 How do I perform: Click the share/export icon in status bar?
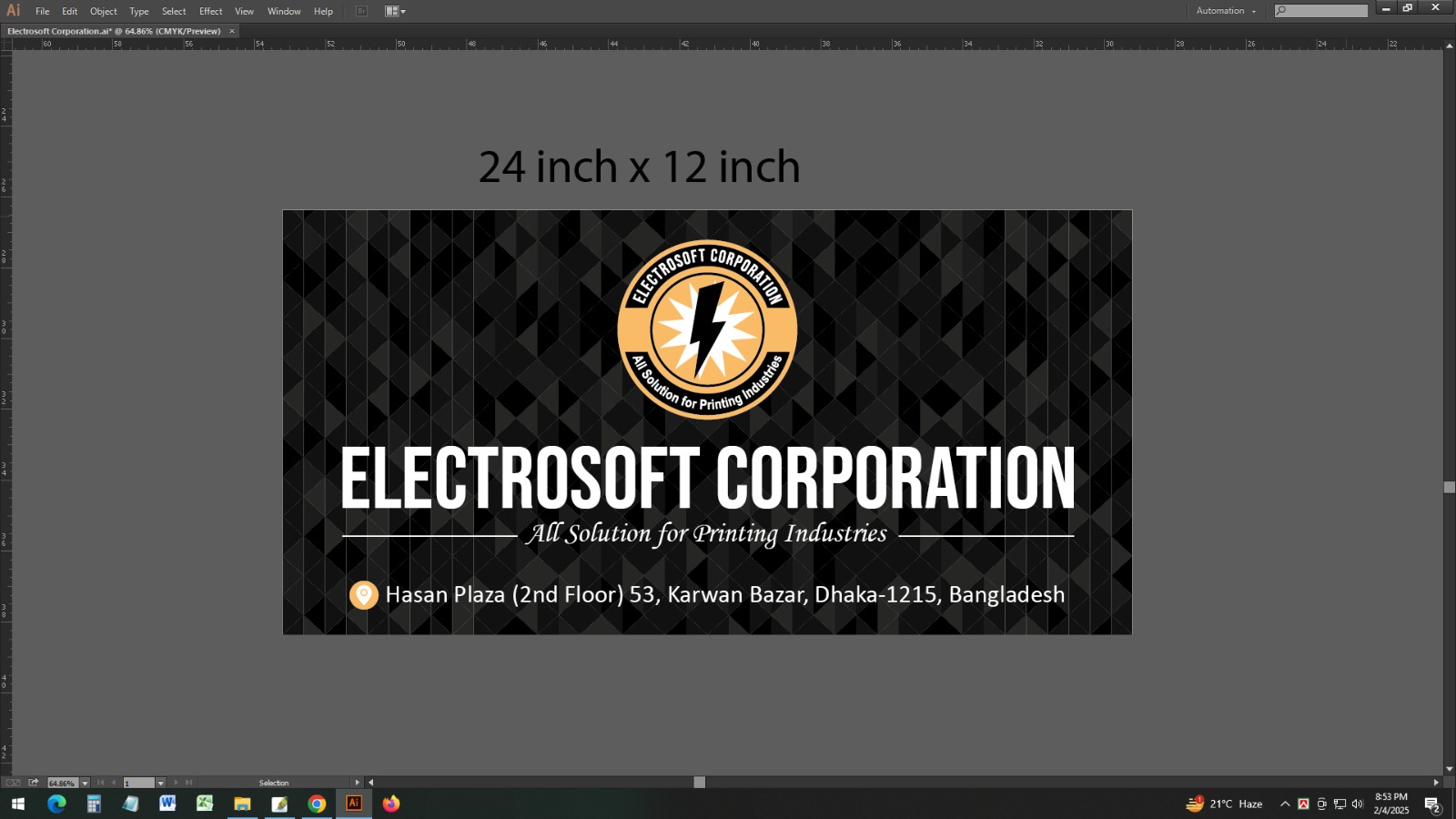coord(34,783)
